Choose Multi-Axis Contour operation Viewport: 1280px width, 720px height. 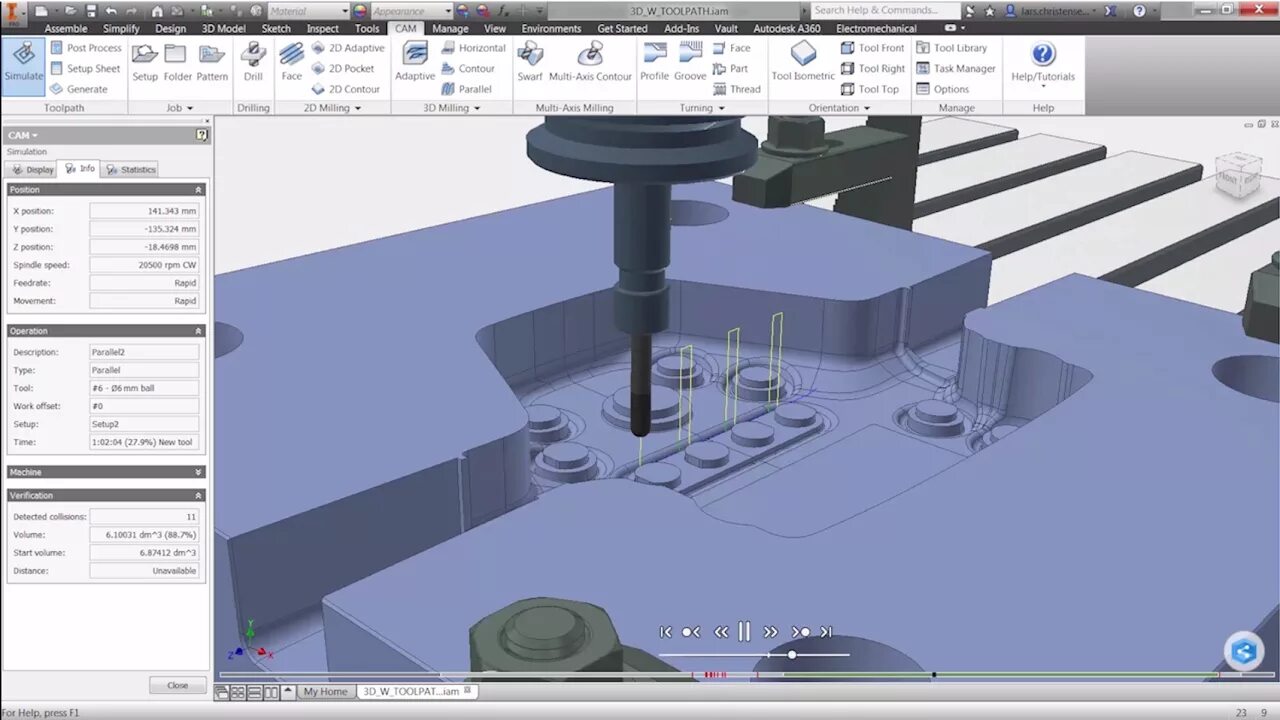[590, 63]
